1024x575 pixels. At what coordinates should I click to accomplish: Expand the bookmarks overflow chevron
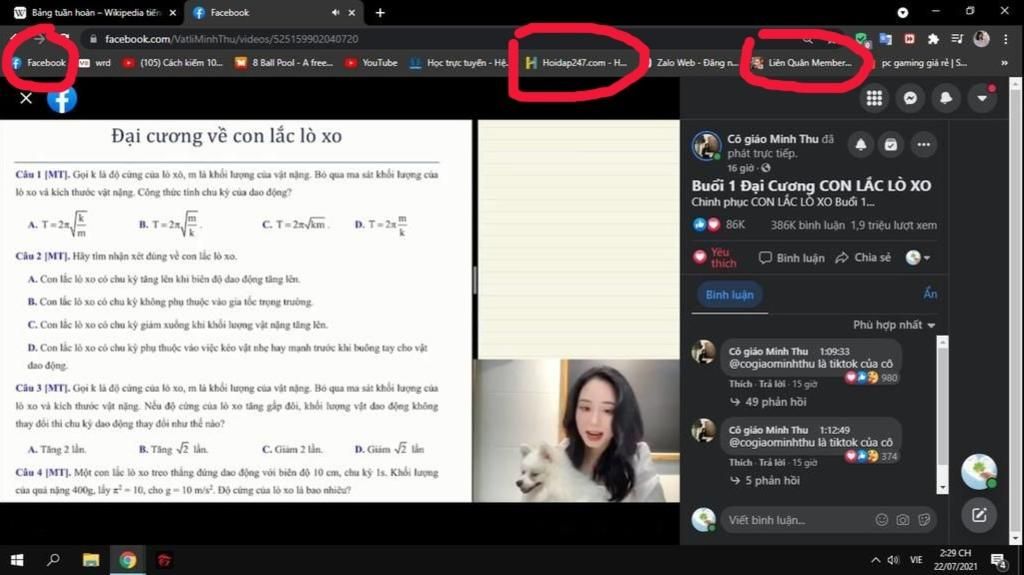coord(1004,63)
